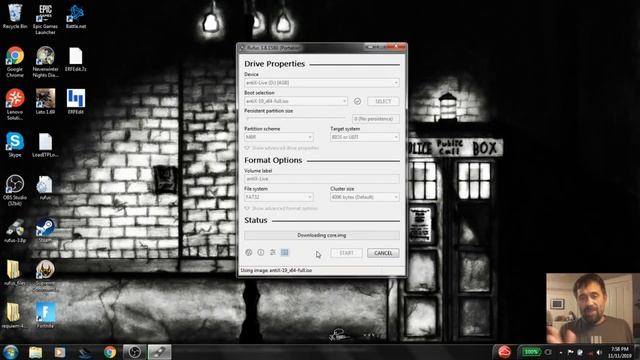
Task: Open the media player taskbar icon
Action: pos(60,352)
